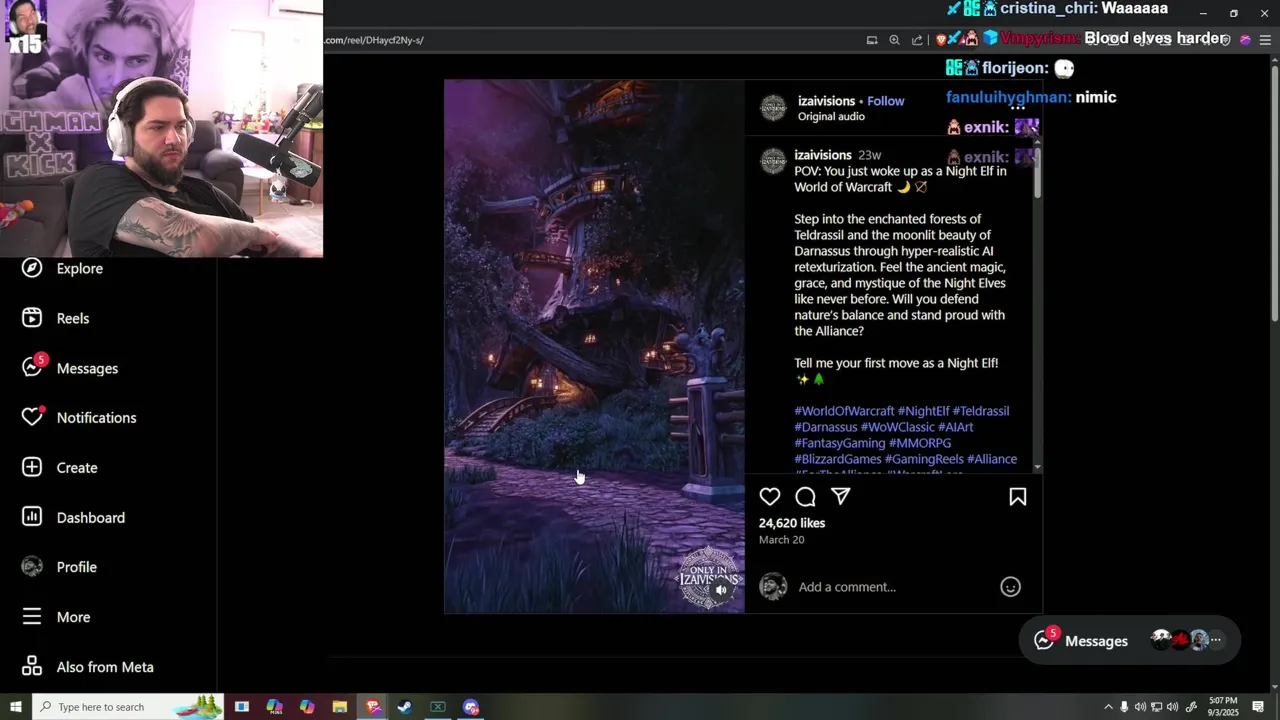Open the Messages icon in the sidebar
The image size is (1280, 720).
click(x=32, y=367)
